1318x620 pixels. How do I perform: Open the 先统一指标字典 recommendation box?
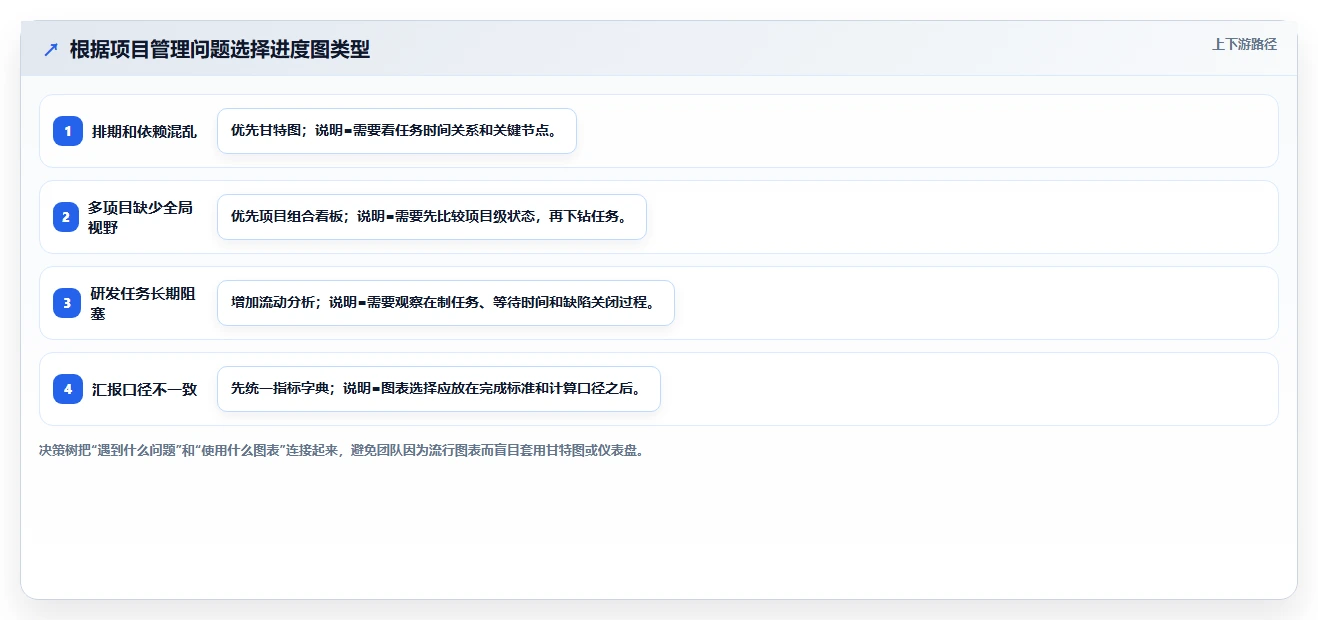(439, 389)
